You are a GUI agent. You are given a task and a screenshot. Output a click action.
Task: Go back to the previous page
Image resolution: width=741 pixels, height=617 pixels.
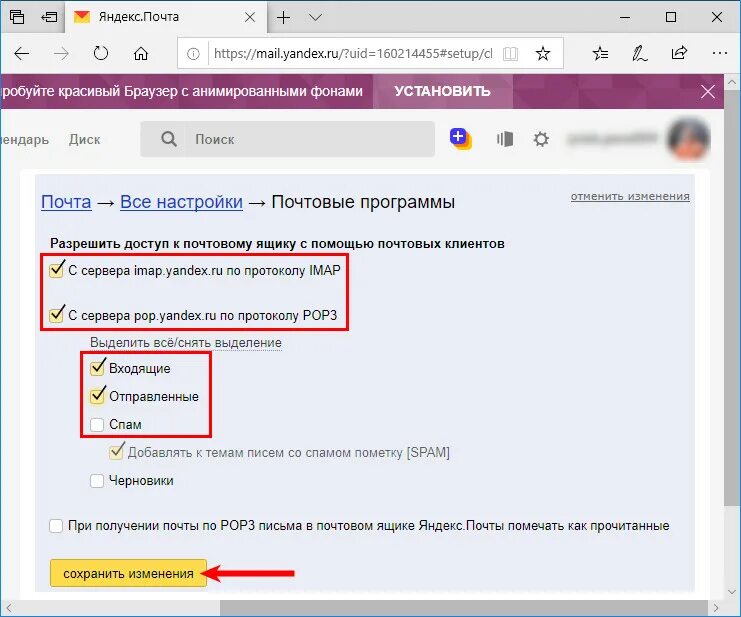point(22,53)
